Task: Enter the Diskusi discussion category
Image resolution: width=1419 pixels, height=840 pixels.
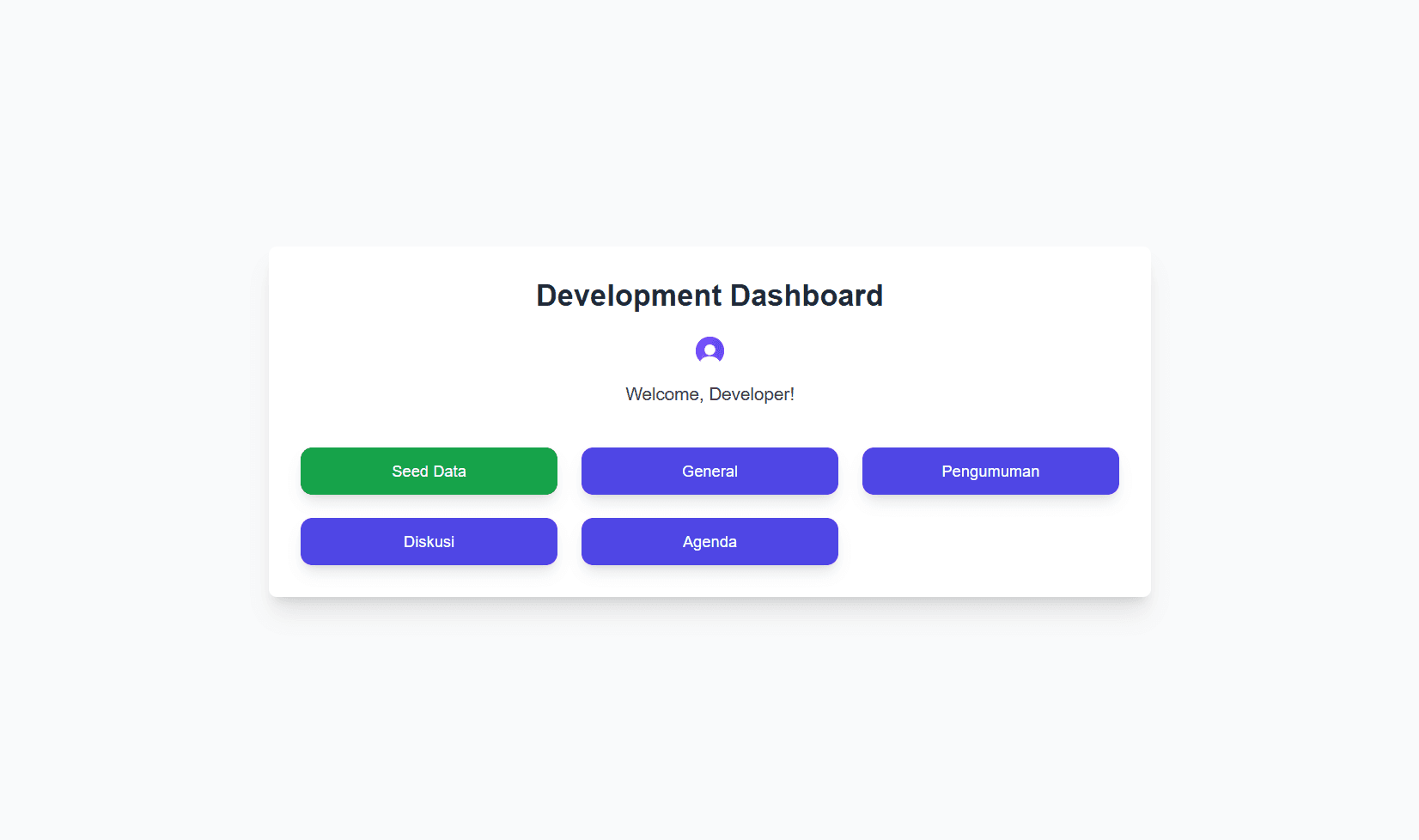Action: (429, 541)
